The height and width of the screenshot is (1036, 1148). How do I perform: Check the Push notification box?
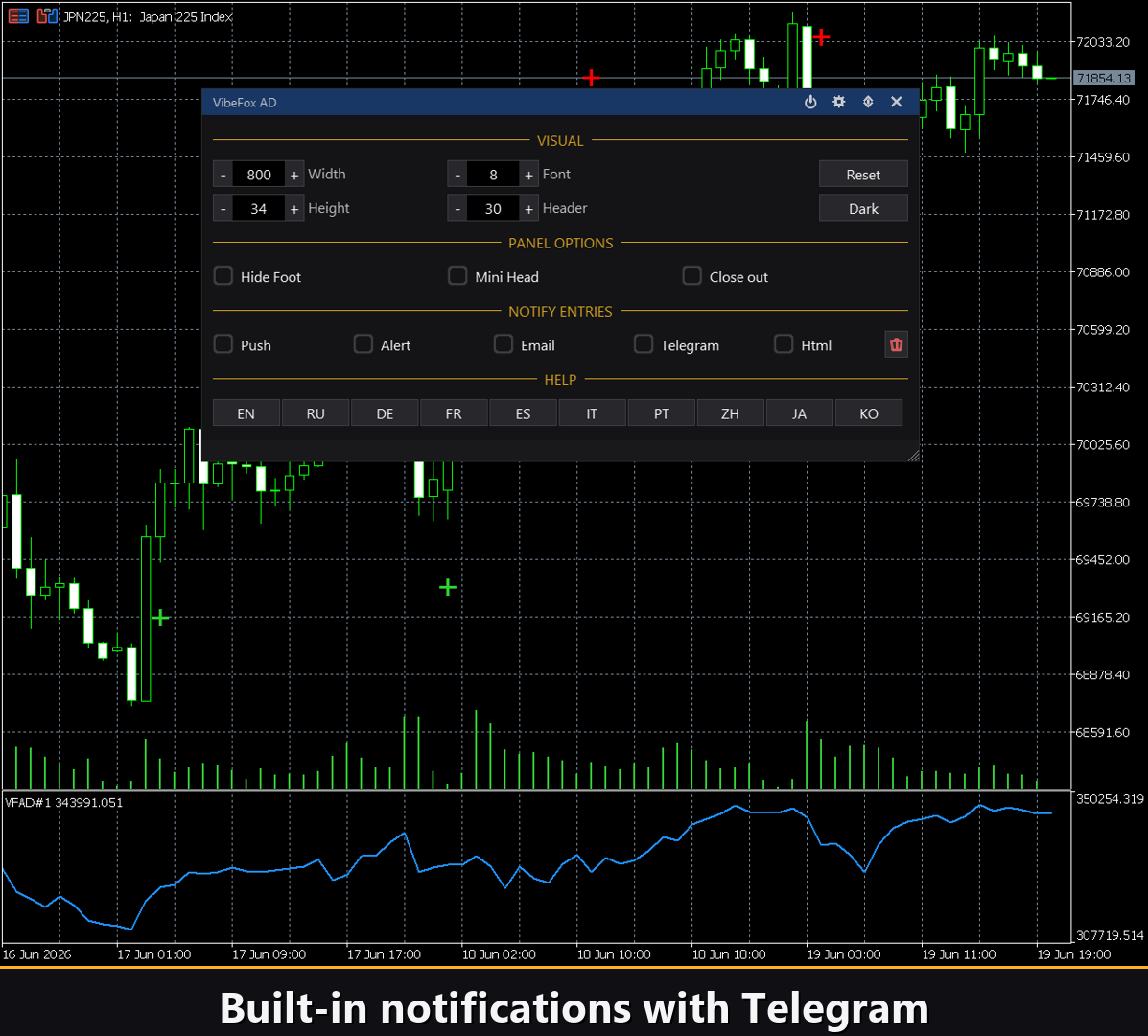223,344
